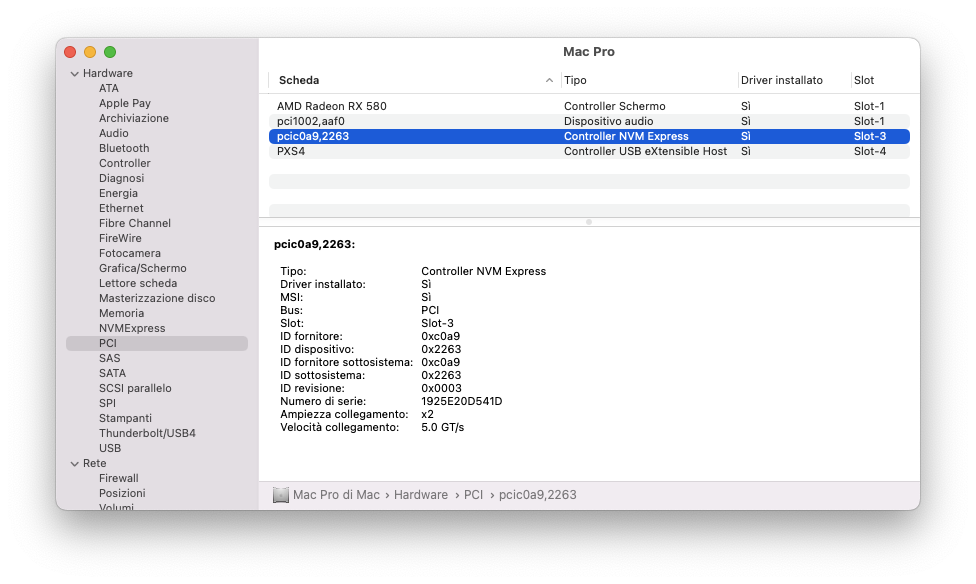
Task: Open USB in the sidebar
Action: [110, 448]
